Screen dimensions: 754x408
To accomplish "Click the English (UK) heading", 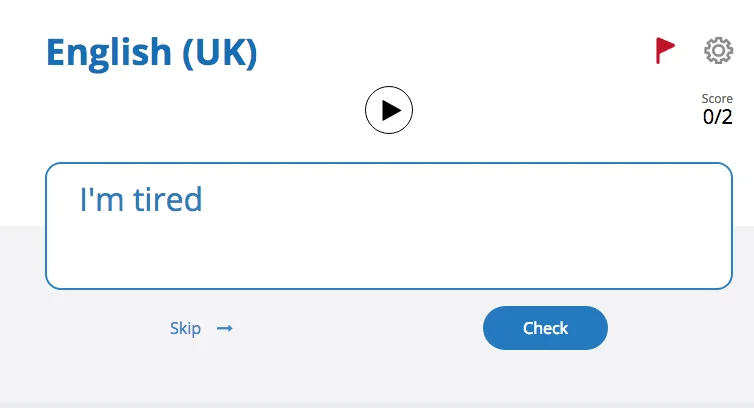I will click(x=152, y=52).
